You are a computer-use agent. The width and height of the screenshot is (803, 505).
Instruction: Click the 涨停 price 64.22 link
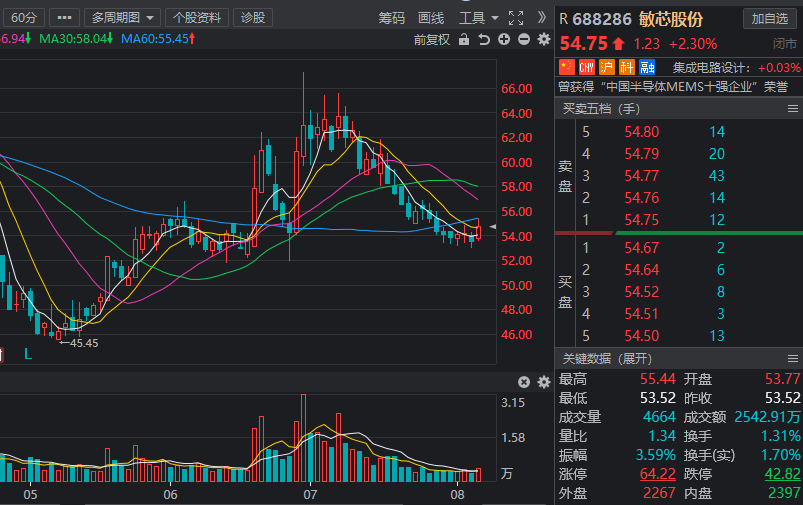point(658,474)
